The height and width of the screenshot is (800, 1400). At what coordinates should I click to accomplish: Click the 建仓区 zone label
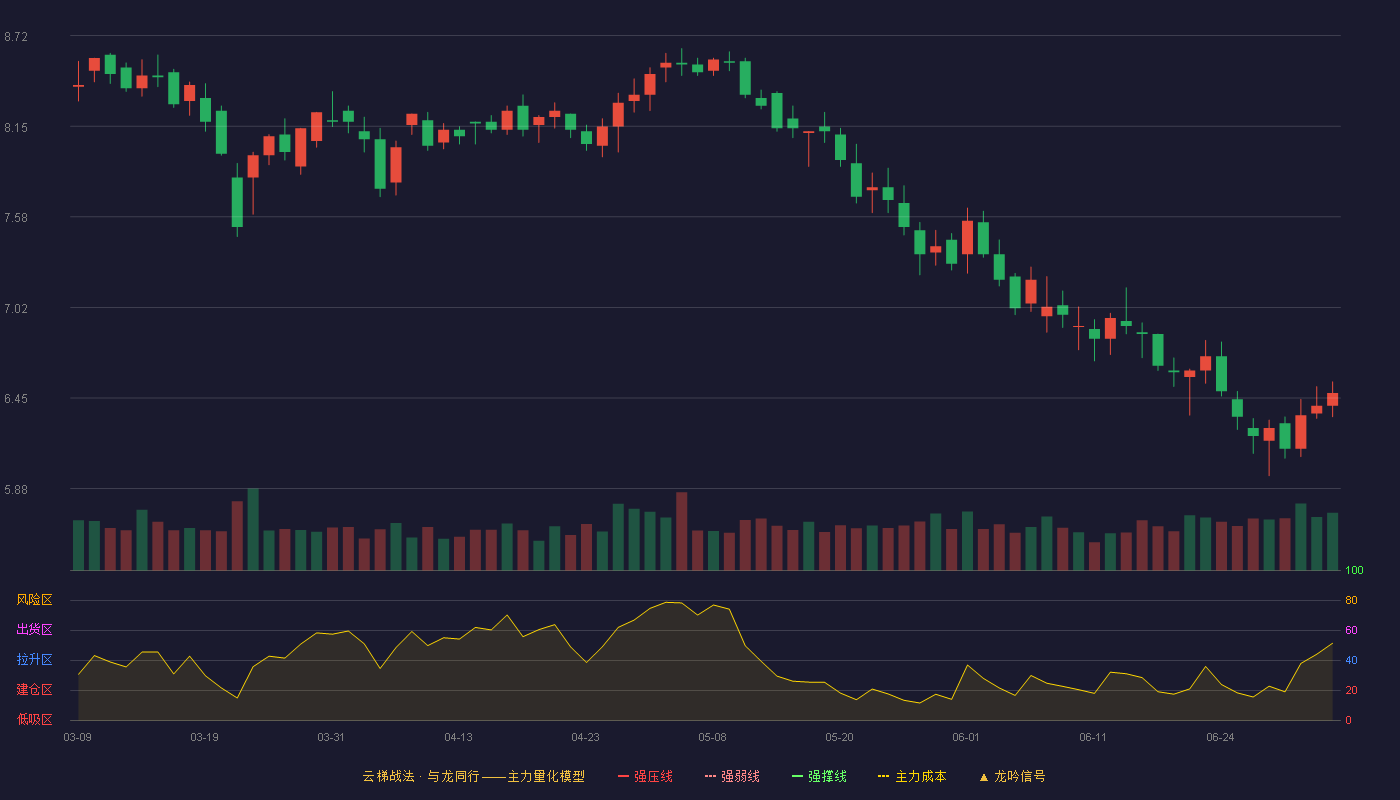pyautogui.click(x=34, y=690)
